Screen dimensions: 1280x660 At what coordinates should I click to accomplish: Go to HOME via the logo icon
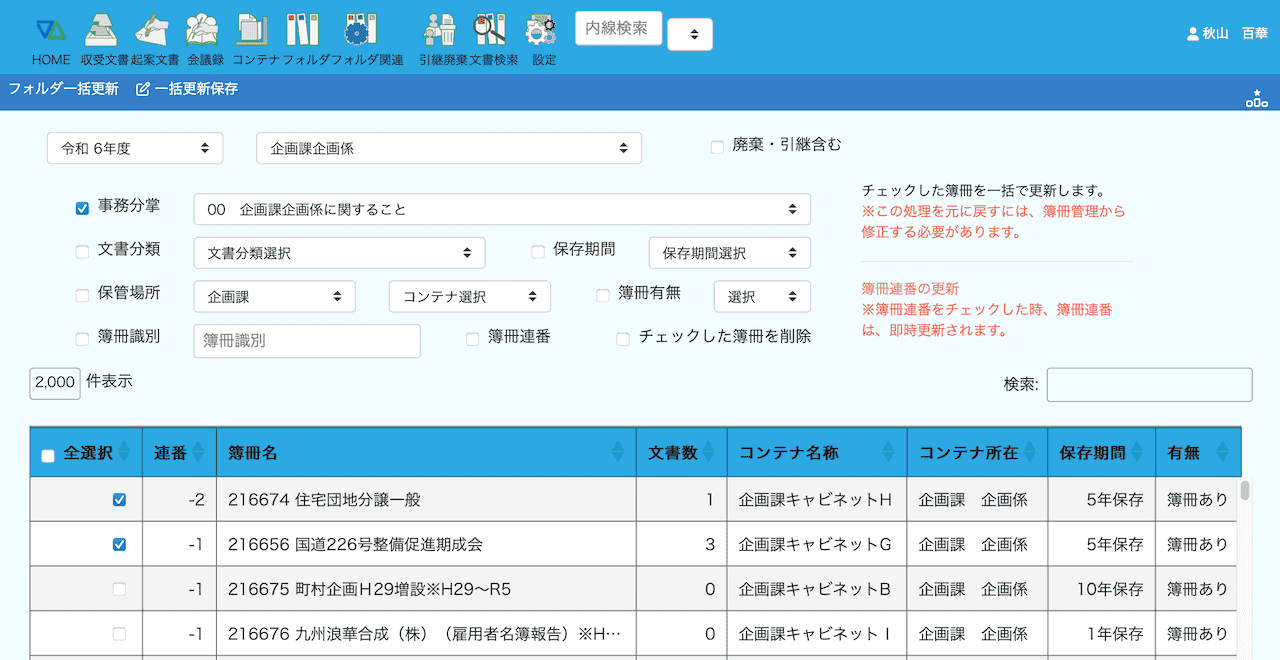click(x=50, y=32)
